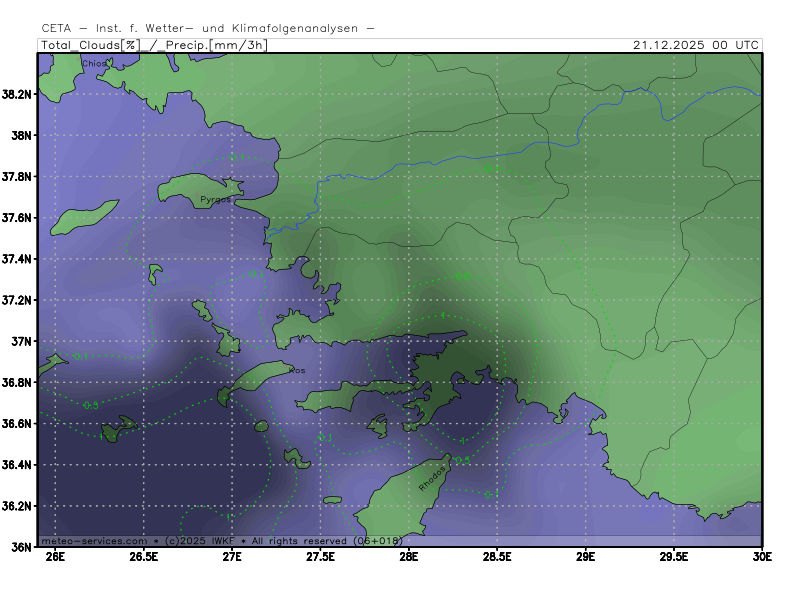Click the 26.5E longitude tick label

143,557
